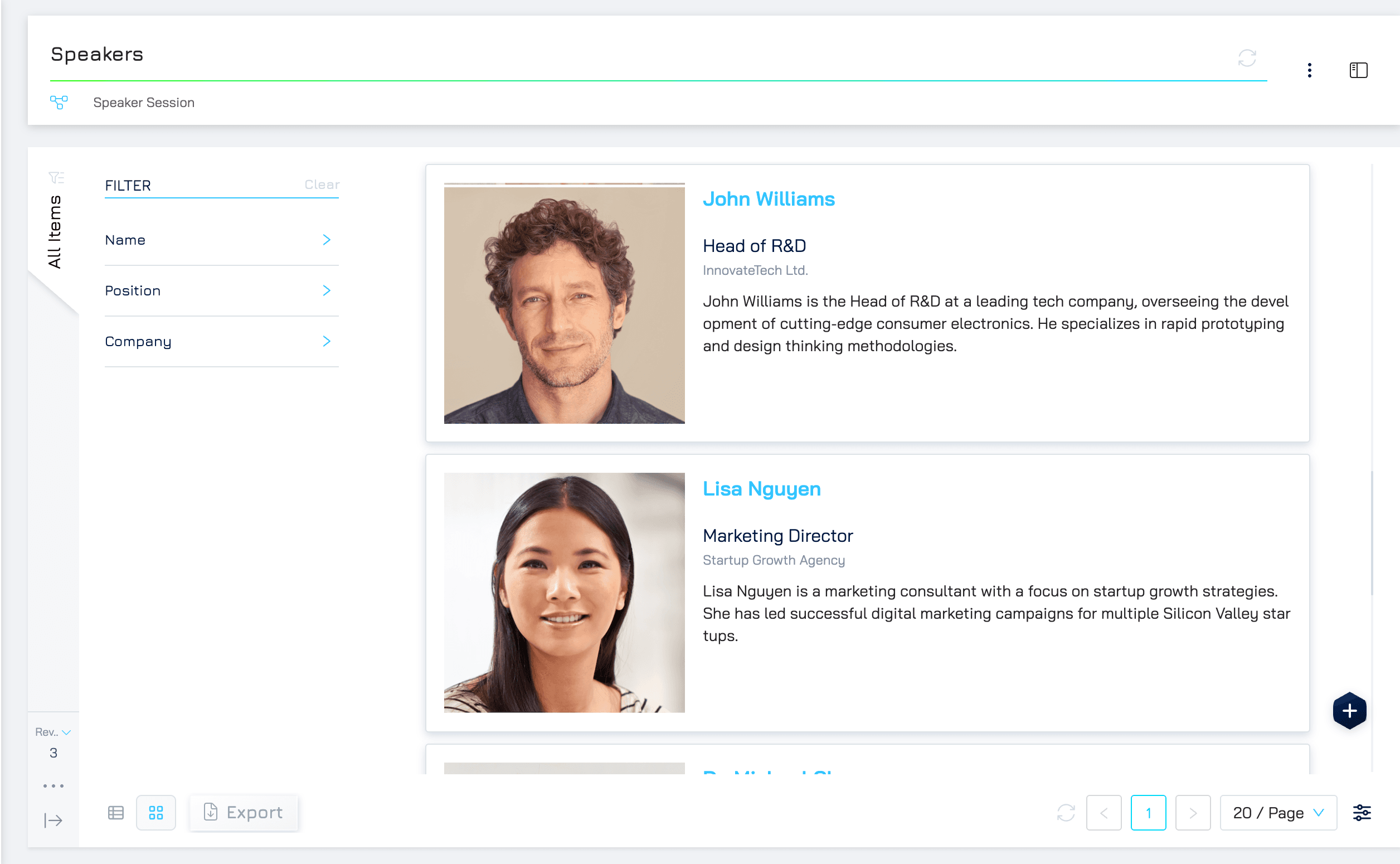The width and height of the screenshot is (1400, 864).
Task: Click the plus add-speaker button
Action: (1349, 711)
